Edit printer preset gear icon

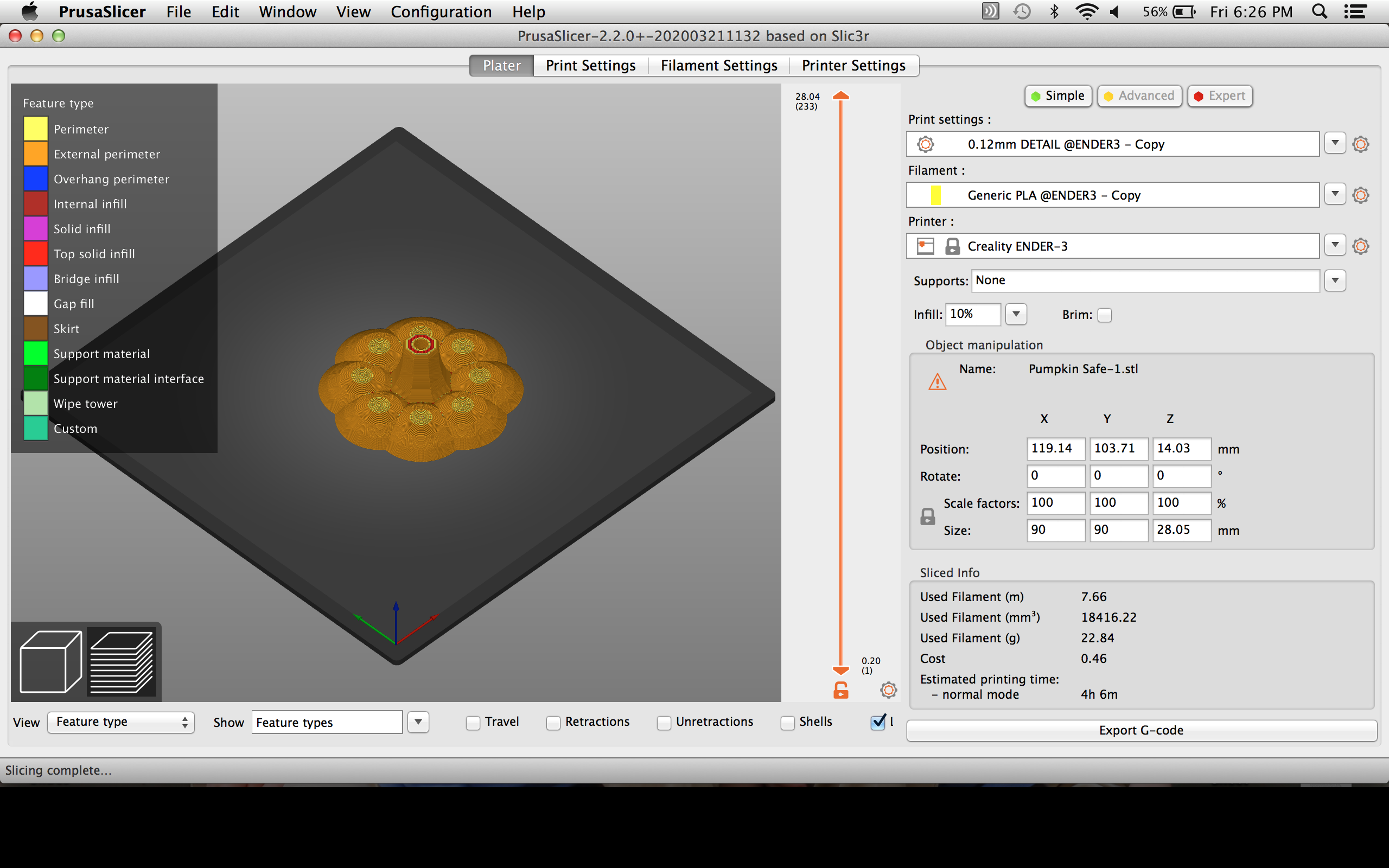click(1360, 246)
